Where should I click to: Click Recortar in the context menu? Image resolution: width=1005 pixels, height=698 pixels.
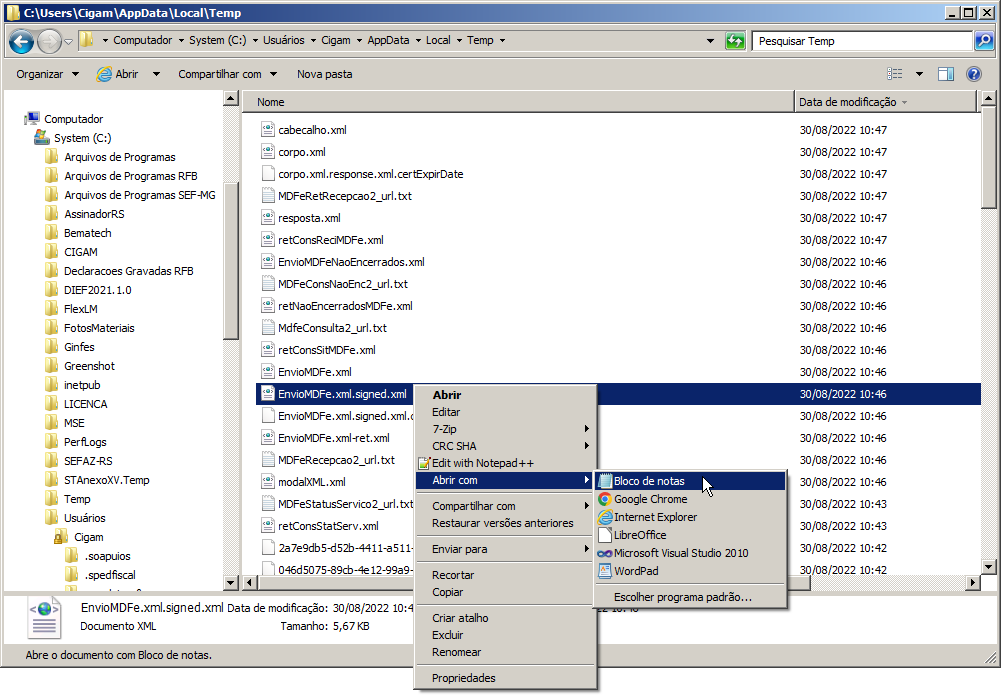pyautogui.click(x=505, y=576)
